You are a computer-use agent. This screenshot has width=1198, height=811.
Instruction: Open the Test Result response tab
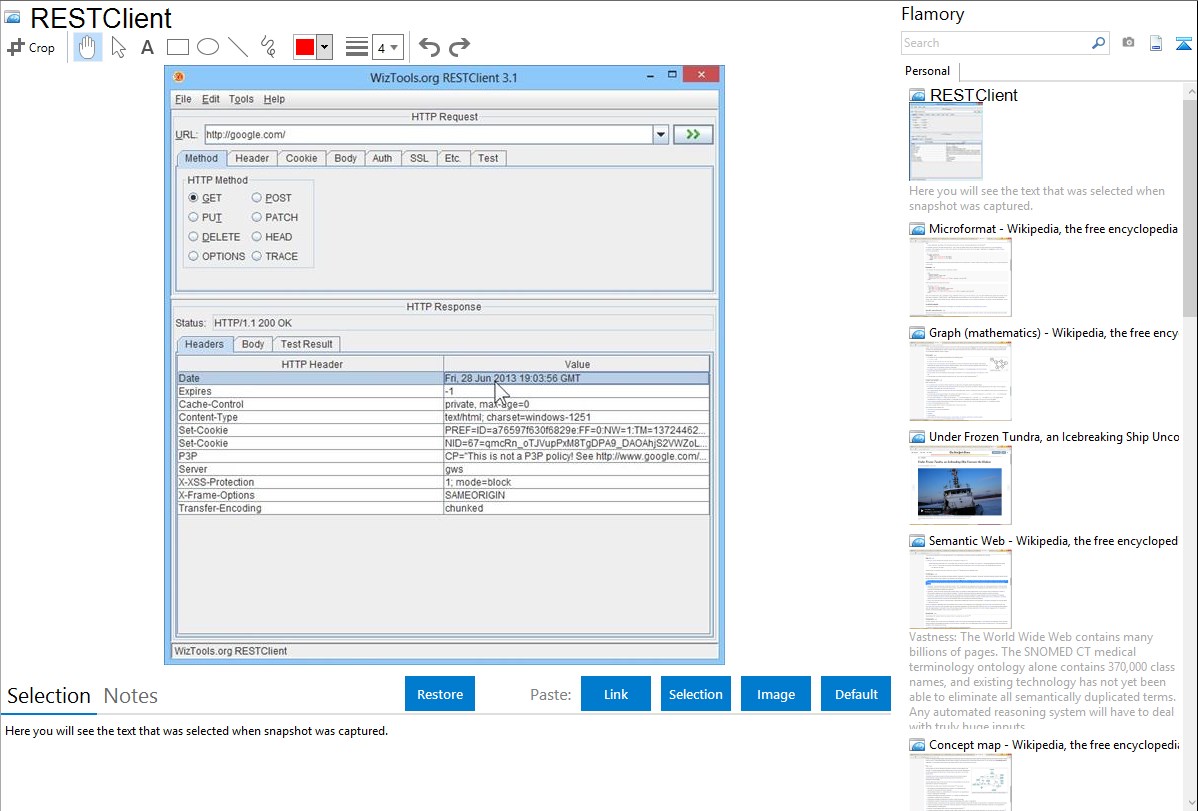point(306,344)
